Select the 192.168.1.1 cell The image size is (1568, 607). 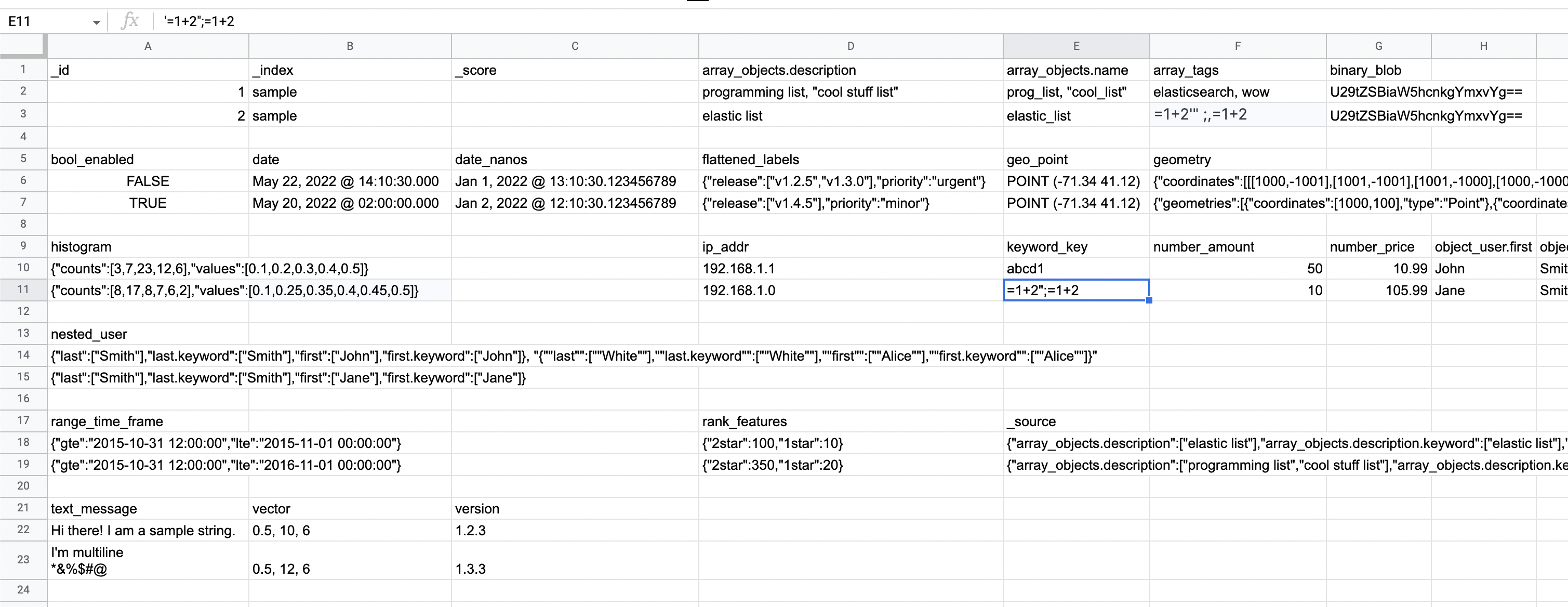pos(851,269)
